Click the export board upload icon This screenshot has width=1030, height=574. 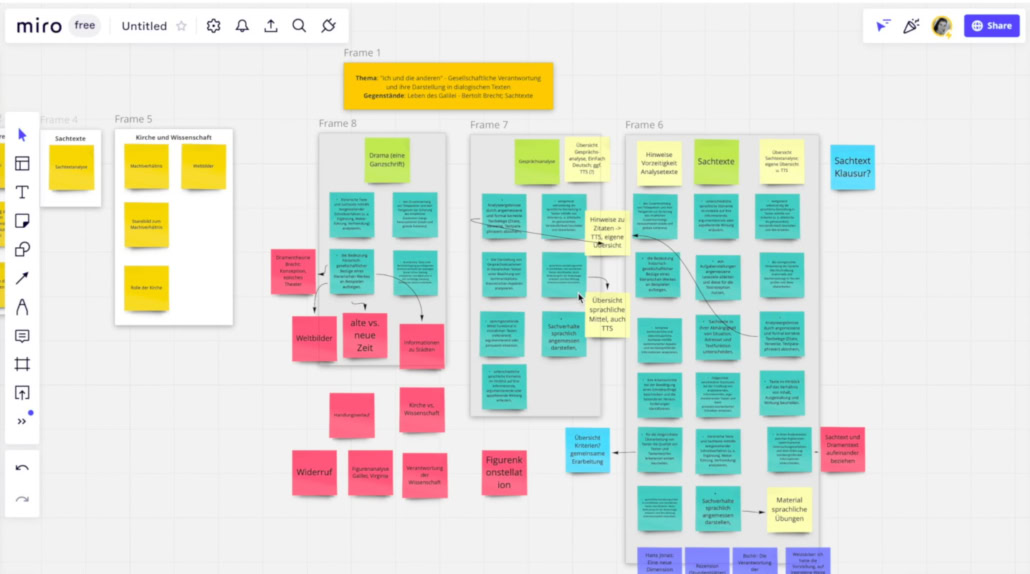(x=271, y=26)
